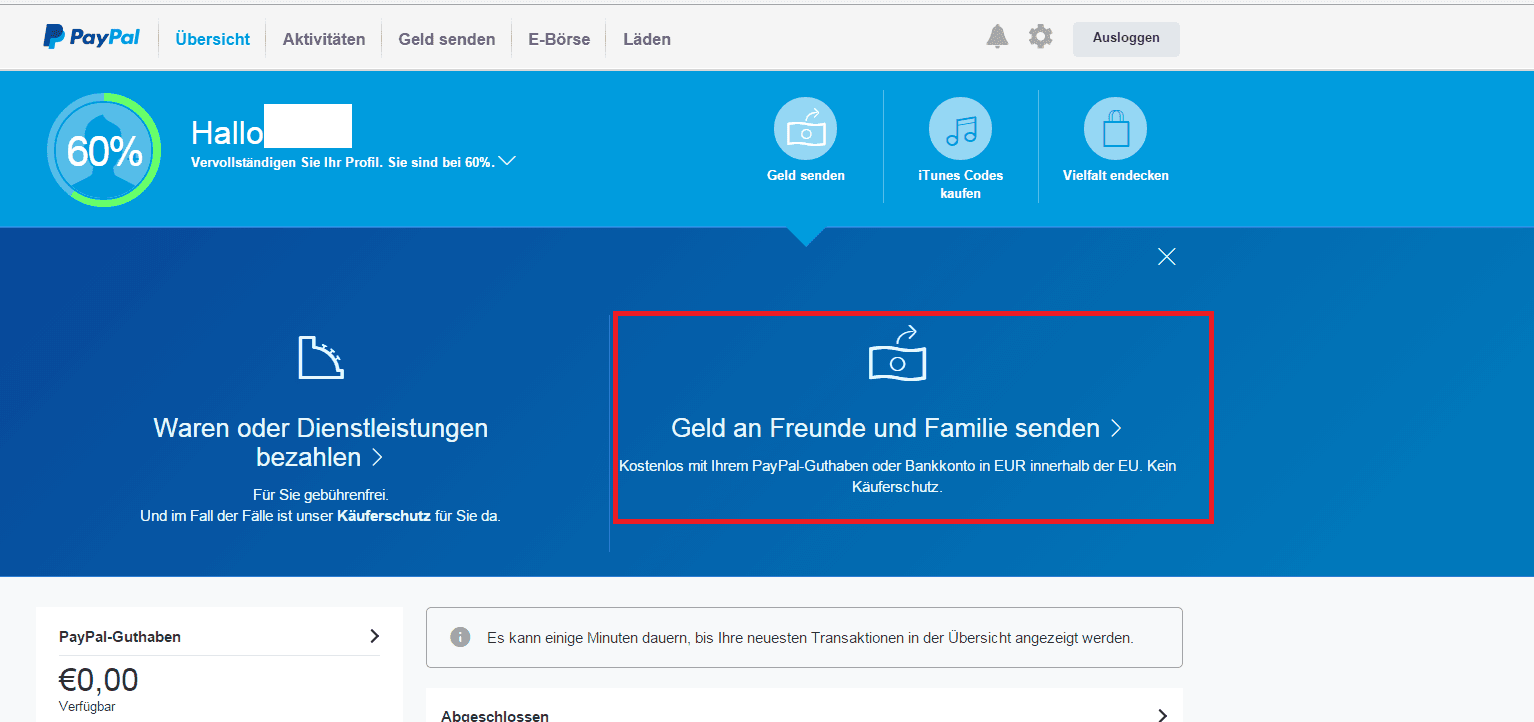The image size is (1534, 722).
Task: Open the Aktivitäten tab
Action: (x=324, y=39)
